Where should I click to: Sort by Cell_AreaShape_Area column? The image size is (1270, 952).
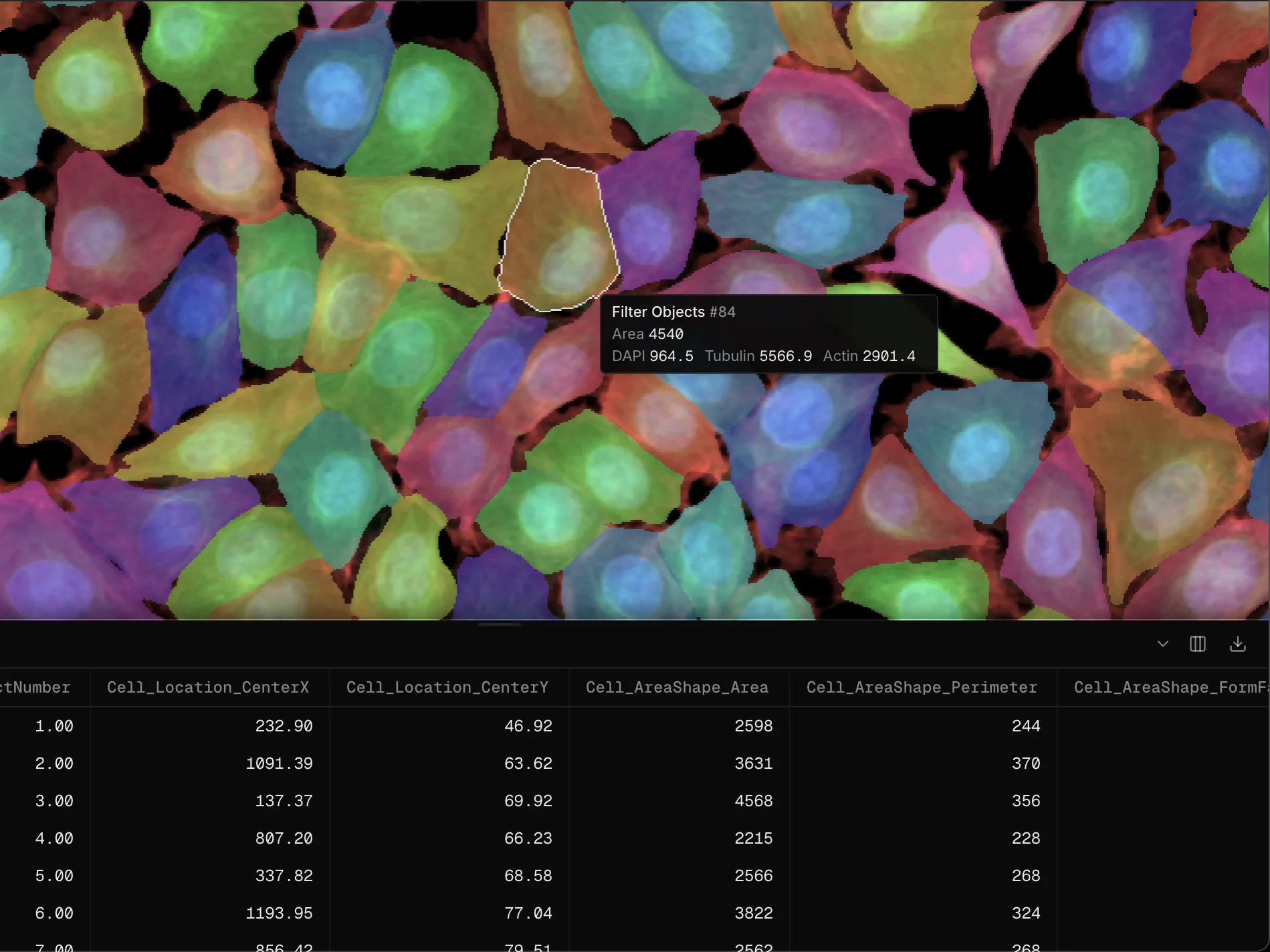pyautogui.click(x=677, y=687)
